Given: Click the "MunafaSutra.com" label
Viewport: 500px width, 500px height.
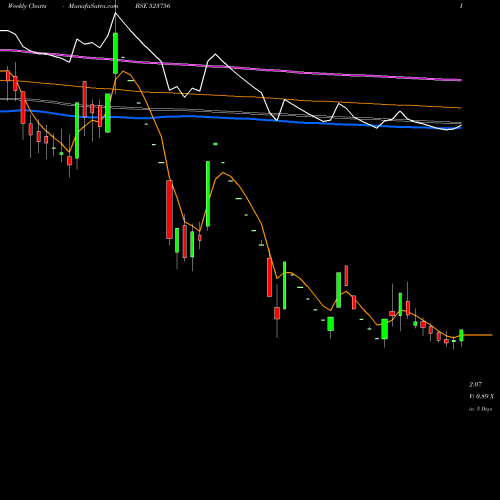Looking at the screenshot, I should [x=93, y=6].
